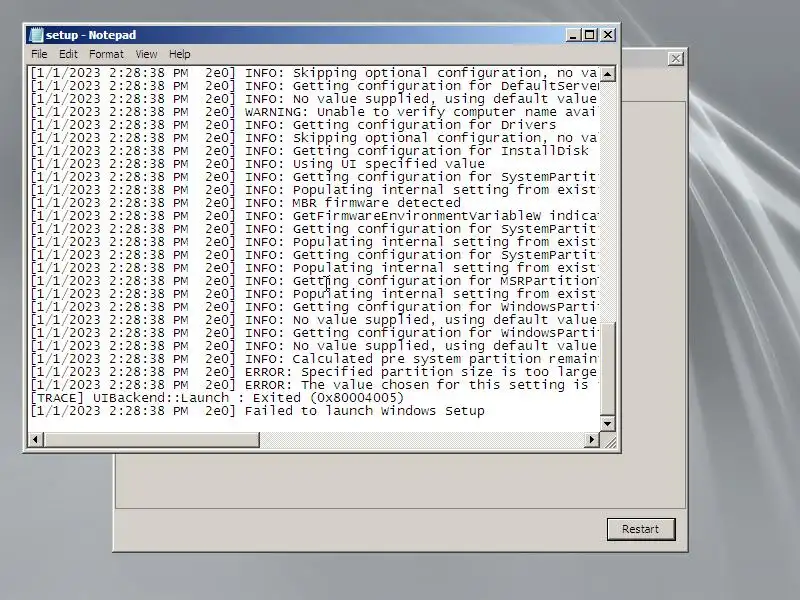The height and width of the screenshot is (600, 800).
Task: Click the 'INFO: Using UI specified value' line
Action: 258,164
